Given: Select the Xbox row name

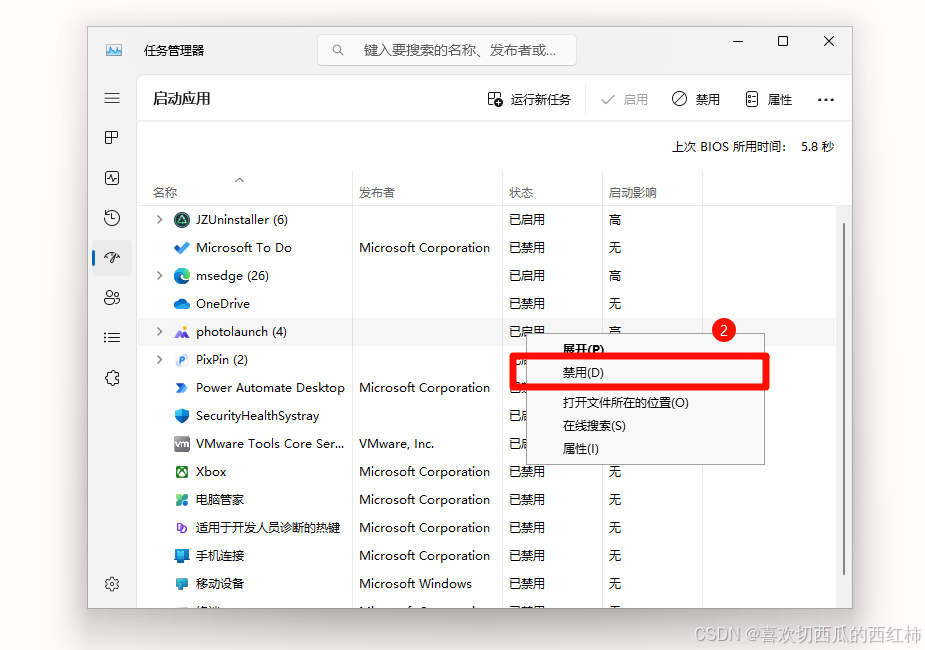Looking at the screenshot, I should coord(211,472).
